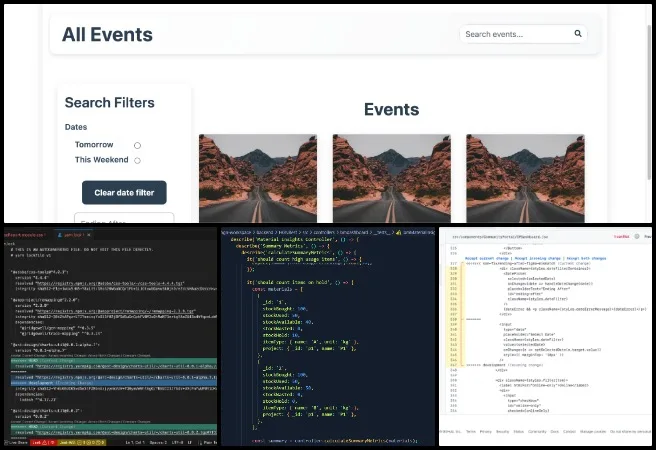Select the This Weekend radio button

pyautogui.click(x=137, y=160)
